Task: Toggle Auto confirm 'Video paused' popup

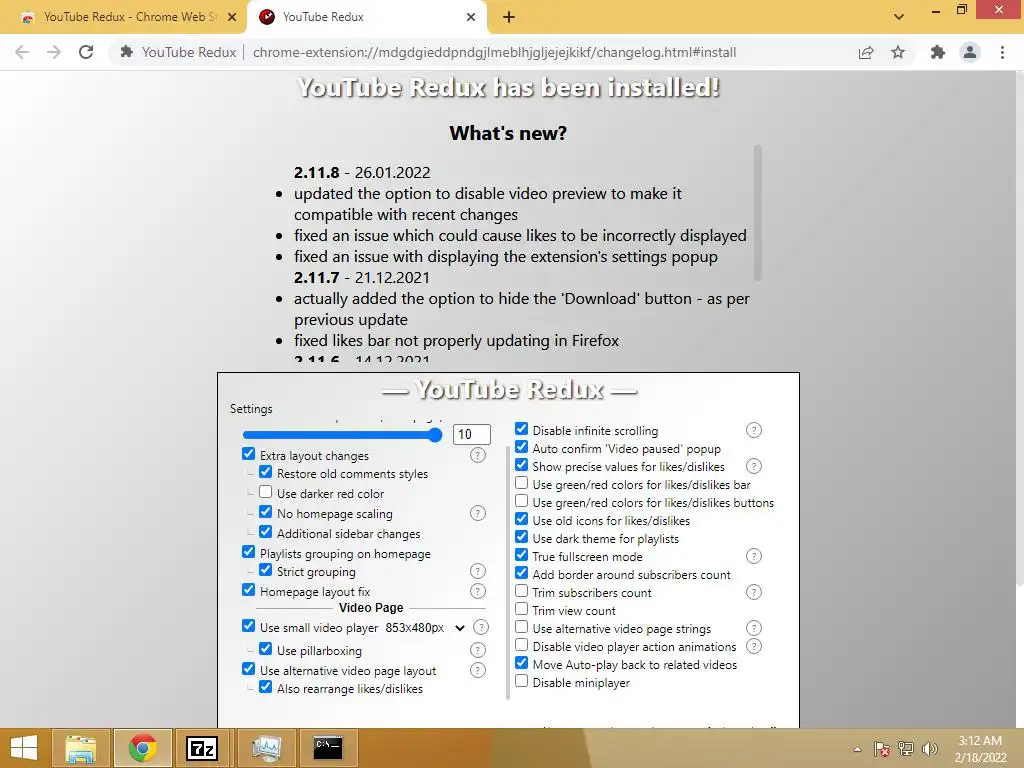Action: (x=521, y=447)
